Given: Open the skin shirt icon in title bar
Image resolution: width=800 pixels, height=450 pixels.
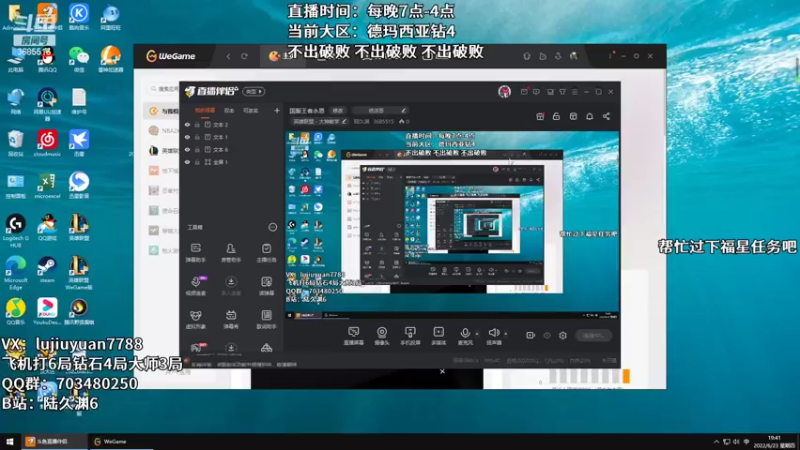Looking at the screenshot, I should pyautogui.click(x=562, y=92).
